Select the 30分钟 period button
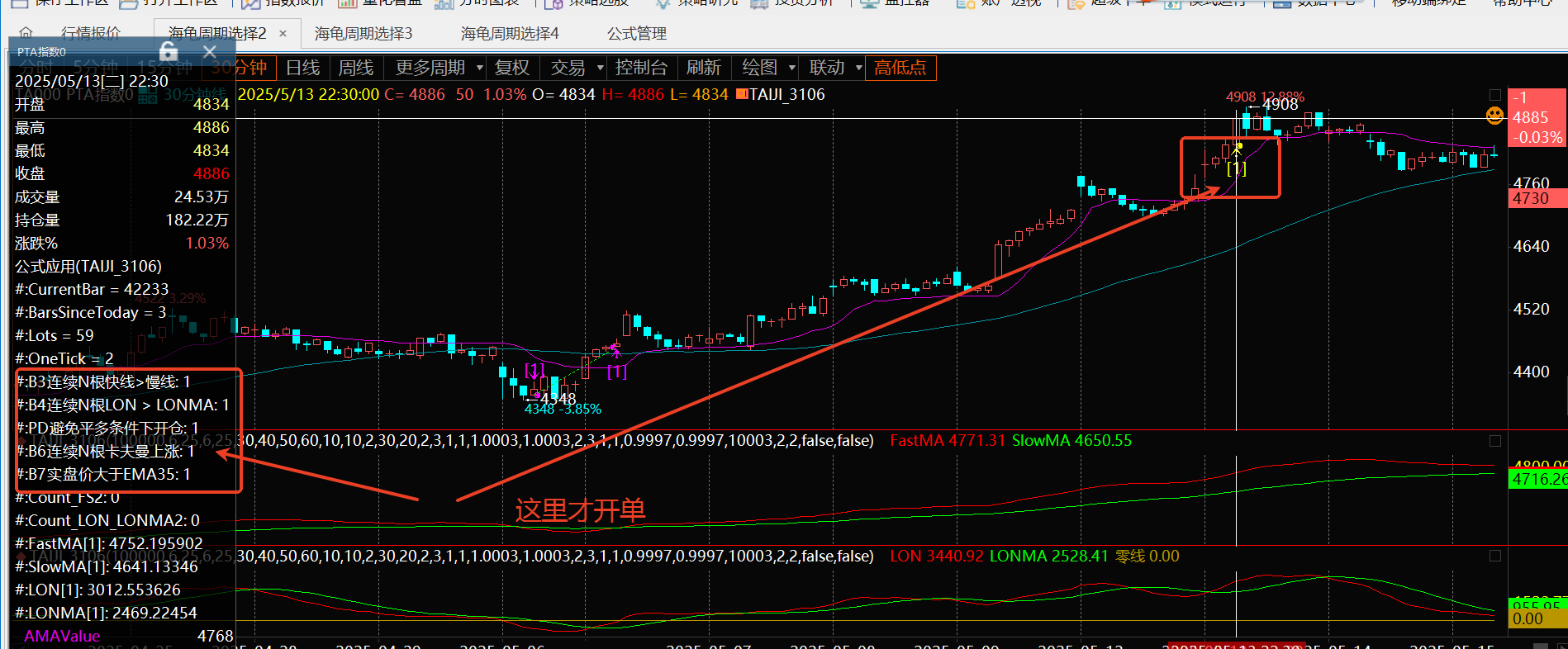Image resolution: width=1568 pixels, height=649 pixels. click(x=240, y=68)
